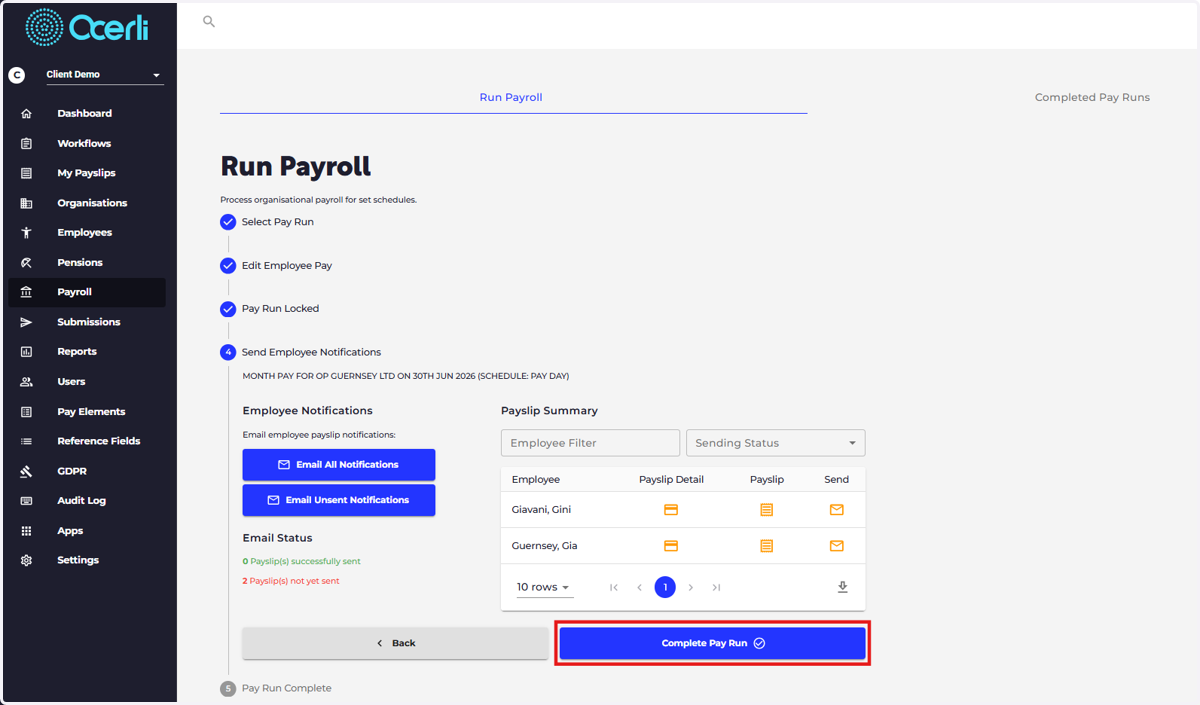Viewport: 1200px width, 705px height.
Task: Click the Pay Elements sidebar icon
Action: tap(27, 412)
